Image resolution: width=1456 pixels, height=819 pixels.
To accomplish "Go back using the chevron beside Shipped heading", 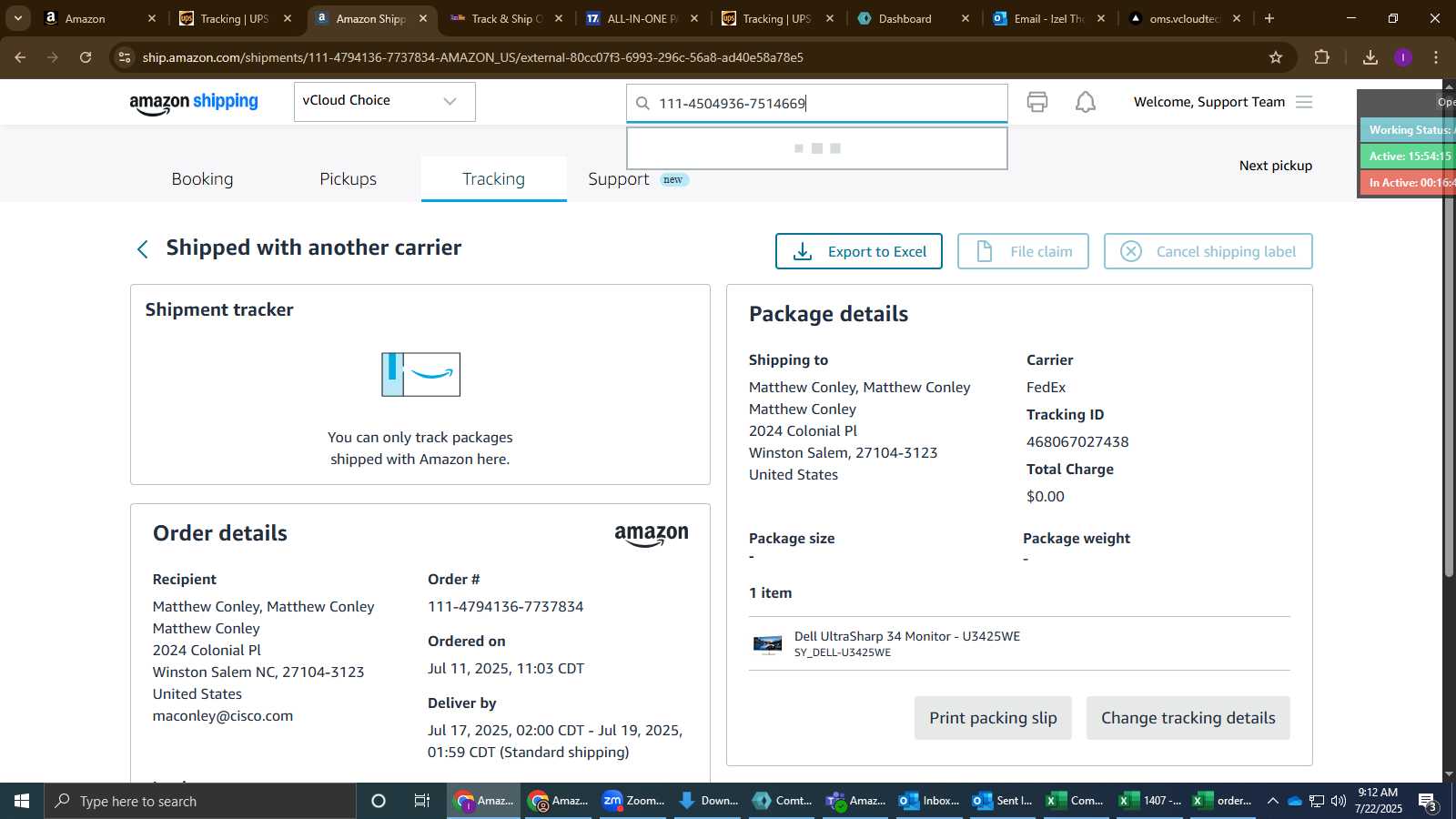I will tap(142, 249).
